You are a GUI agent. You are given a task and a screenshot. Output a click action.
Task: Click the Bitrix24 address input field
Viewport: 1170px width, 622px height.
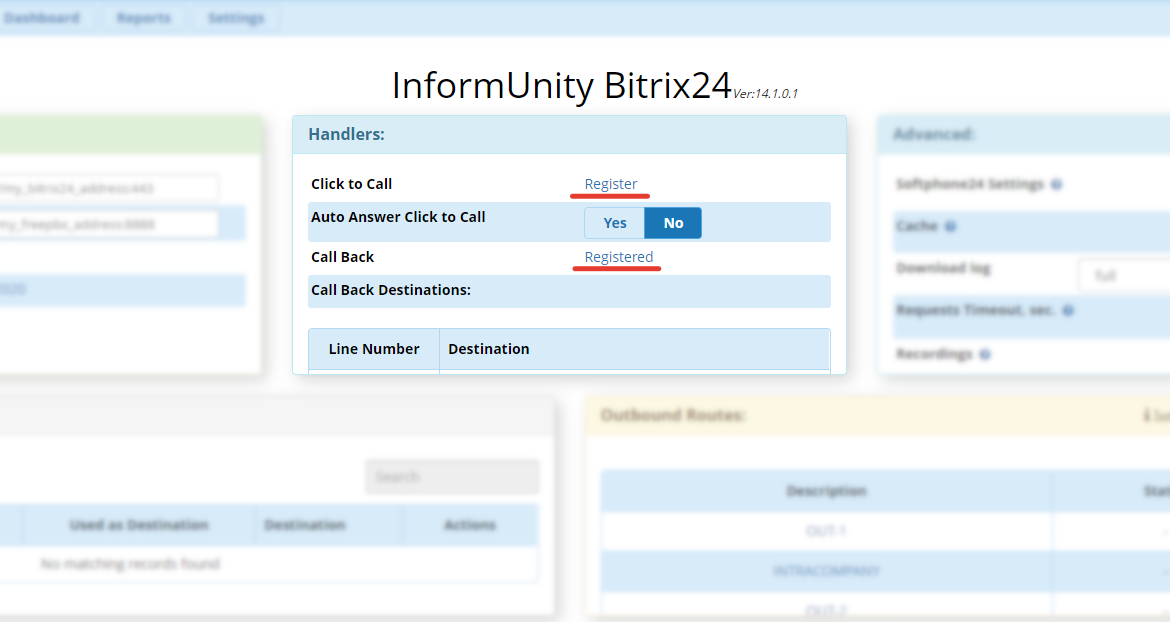point(109,189)
